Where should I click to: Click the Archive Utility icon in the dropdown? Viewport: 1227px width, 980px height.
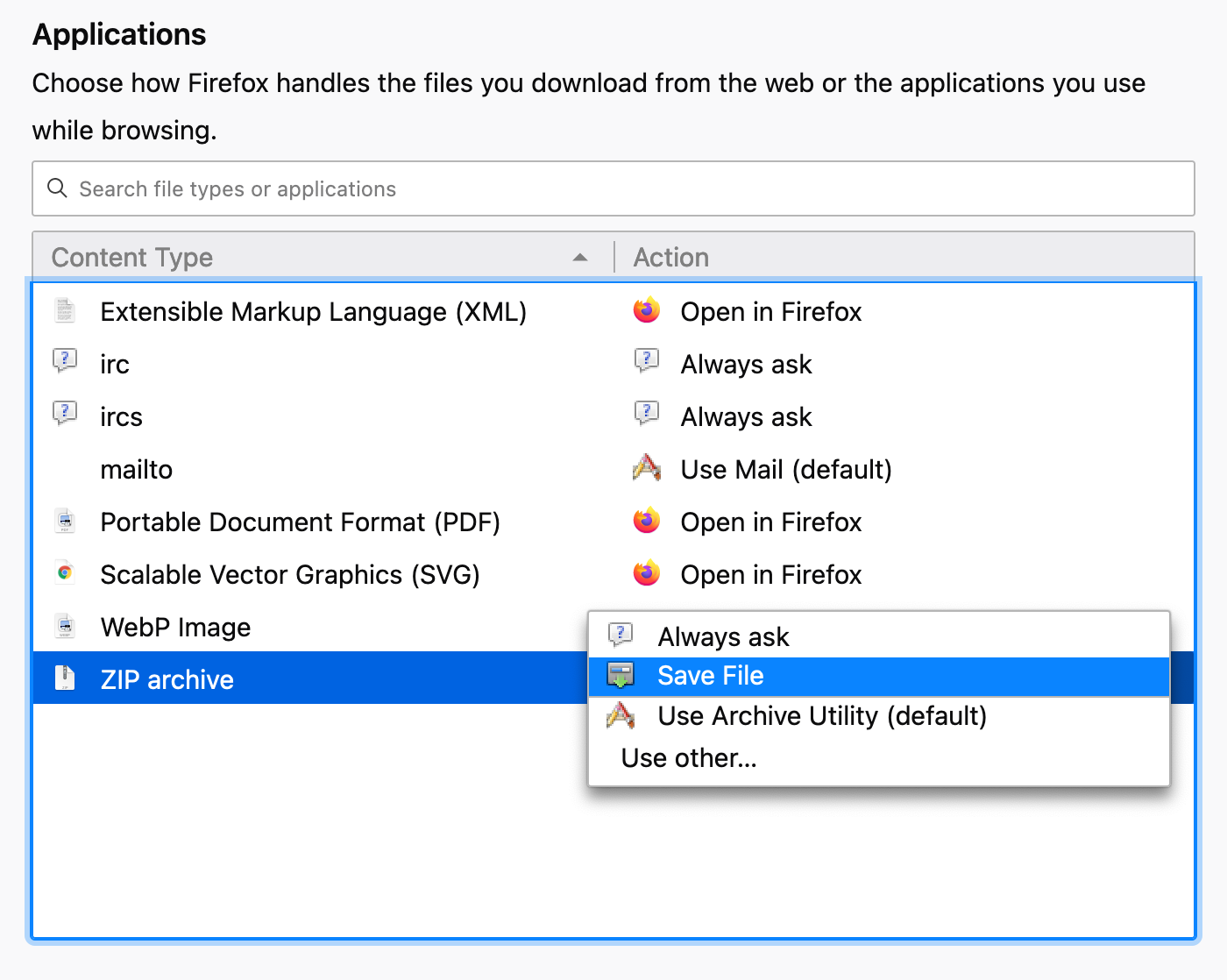tap(621, 715)
